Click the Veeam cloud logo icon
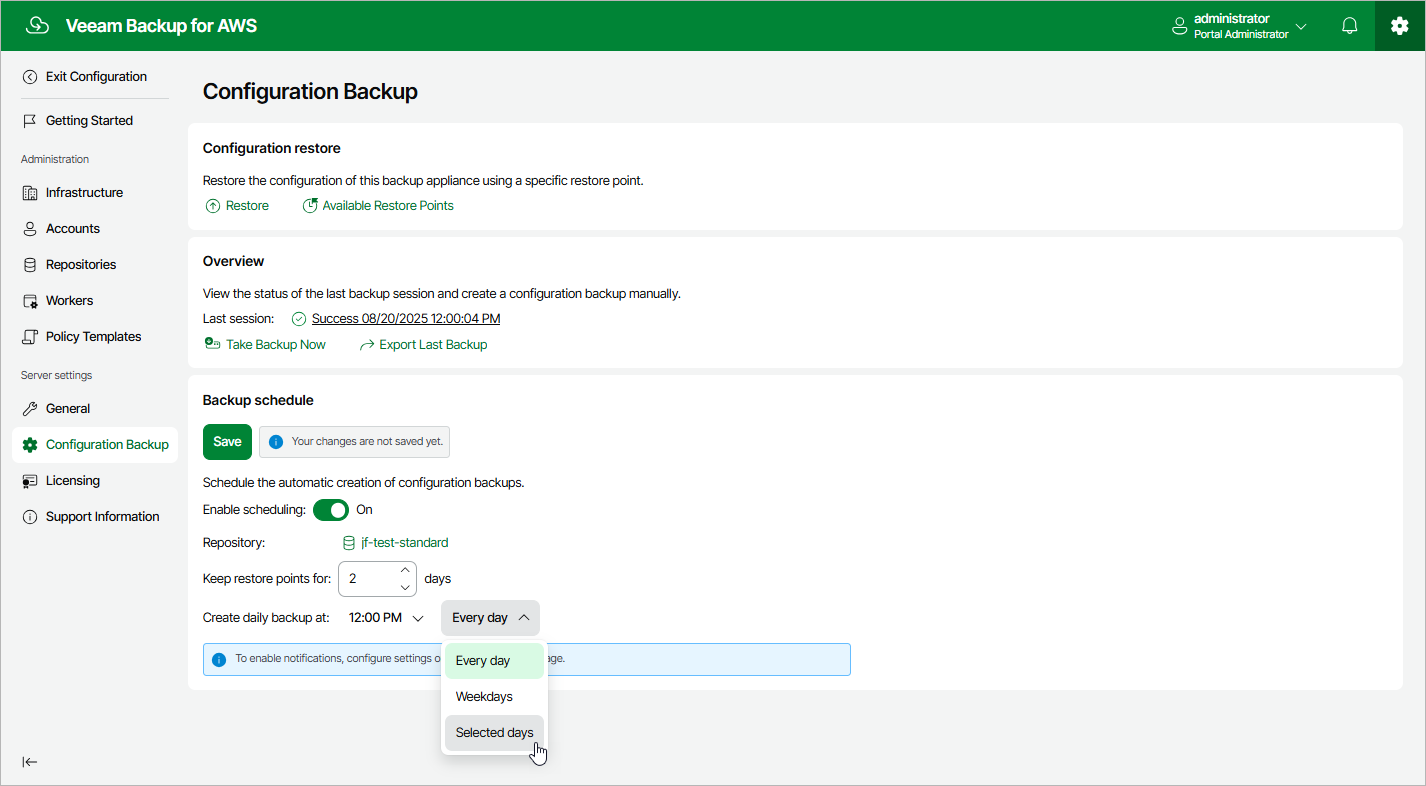The image size is (1426, 786). tap(37, 26)
